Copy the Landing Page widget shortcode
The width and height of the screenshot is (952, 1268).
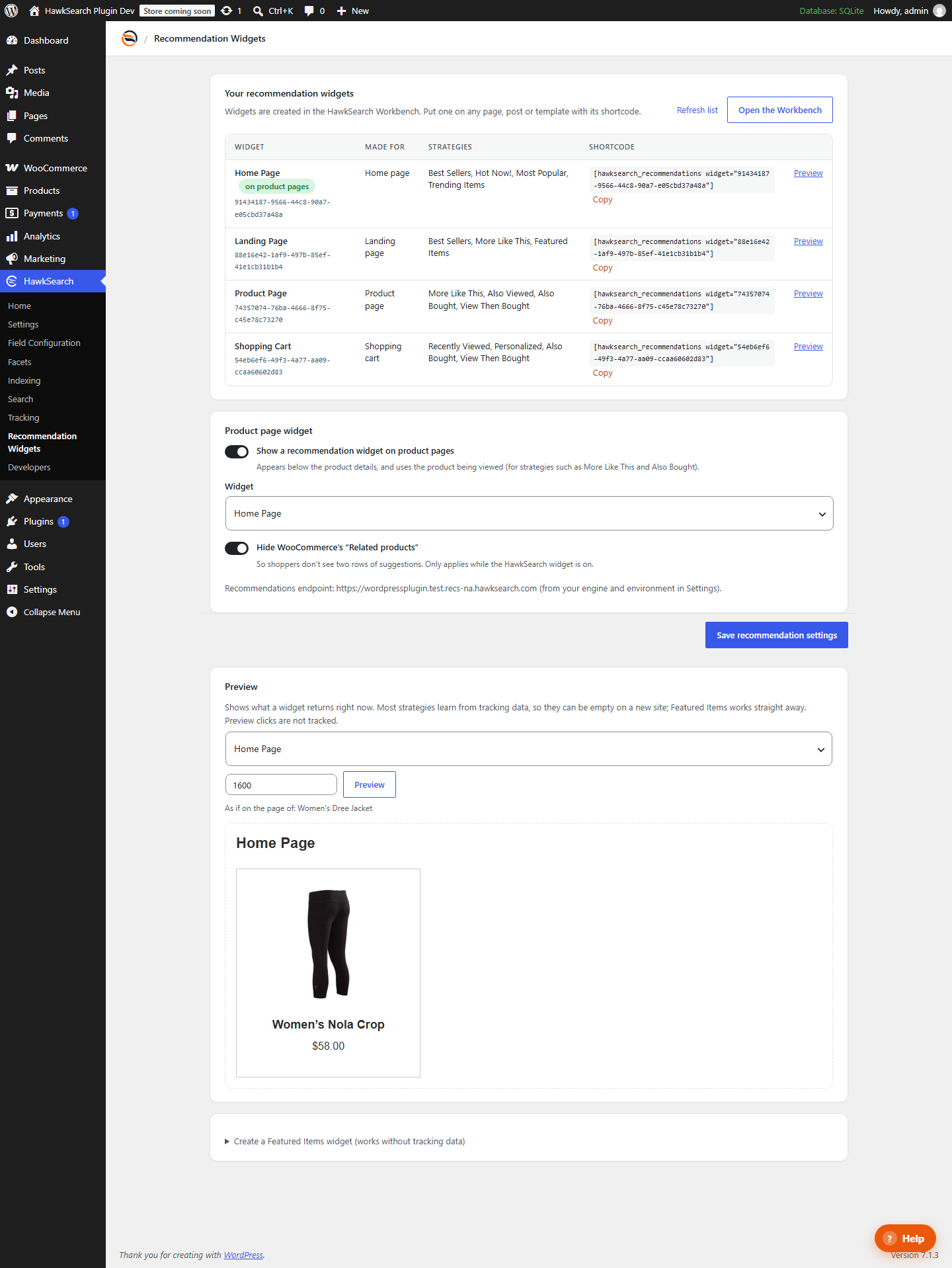pyautogui.click(x=602, y=268)
